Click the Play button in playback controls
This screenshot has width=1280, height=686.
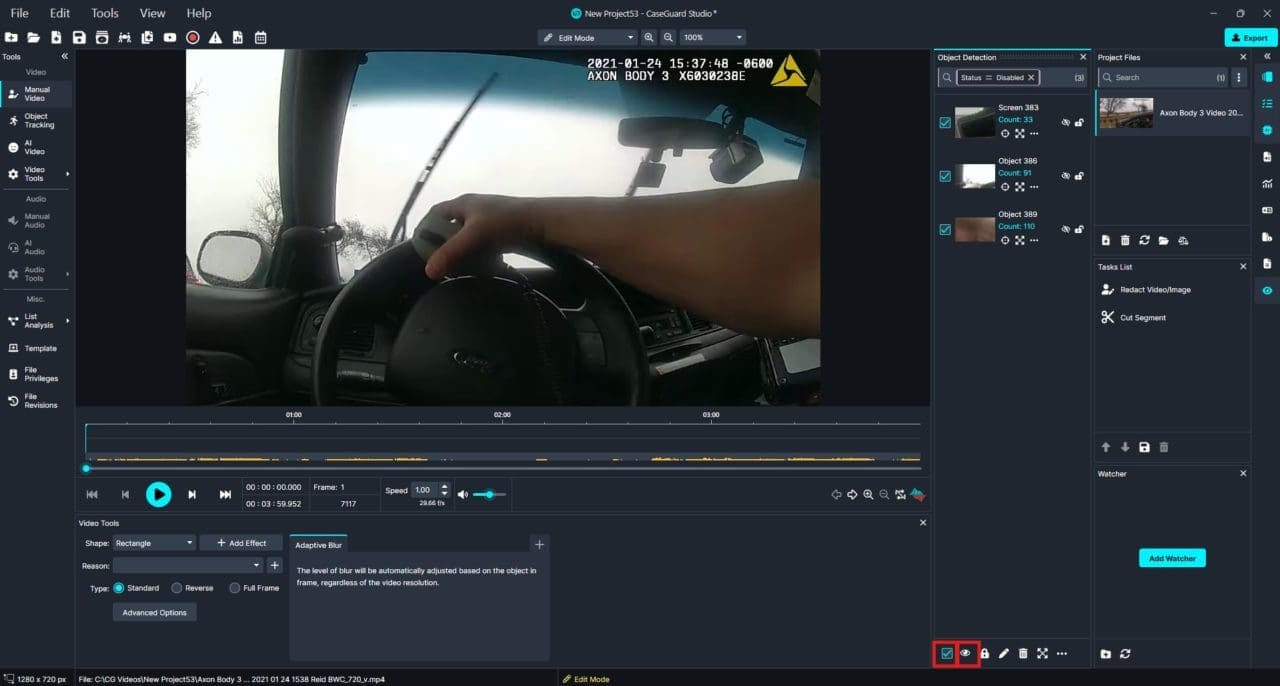158,494
